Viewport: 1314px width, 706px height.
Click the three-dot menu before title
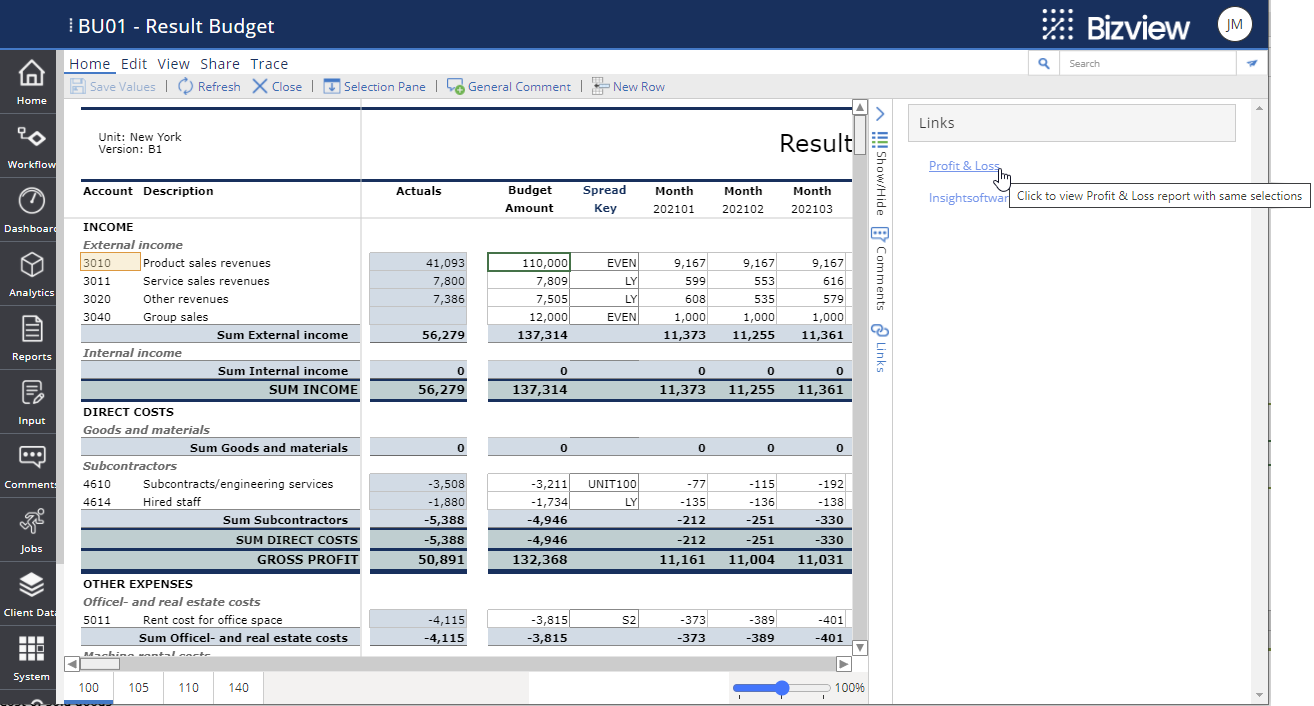pos(70,26)
